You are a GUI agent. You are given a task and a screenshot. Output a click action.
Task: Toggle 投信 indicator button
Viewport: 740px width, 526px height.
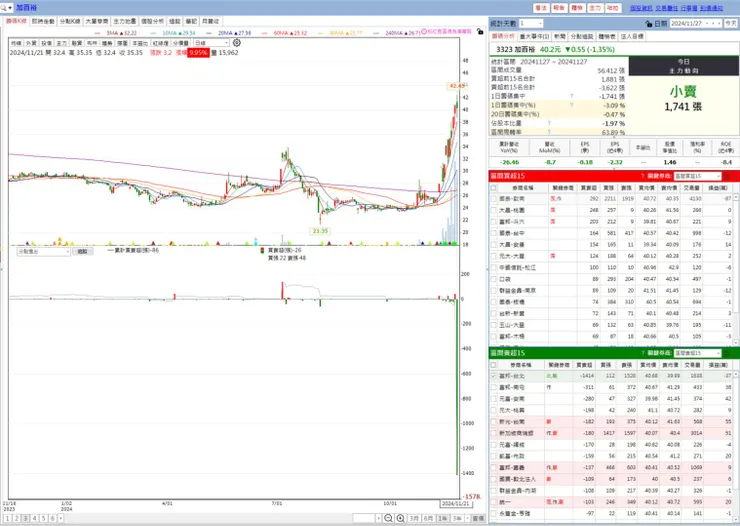coord(47,43)
